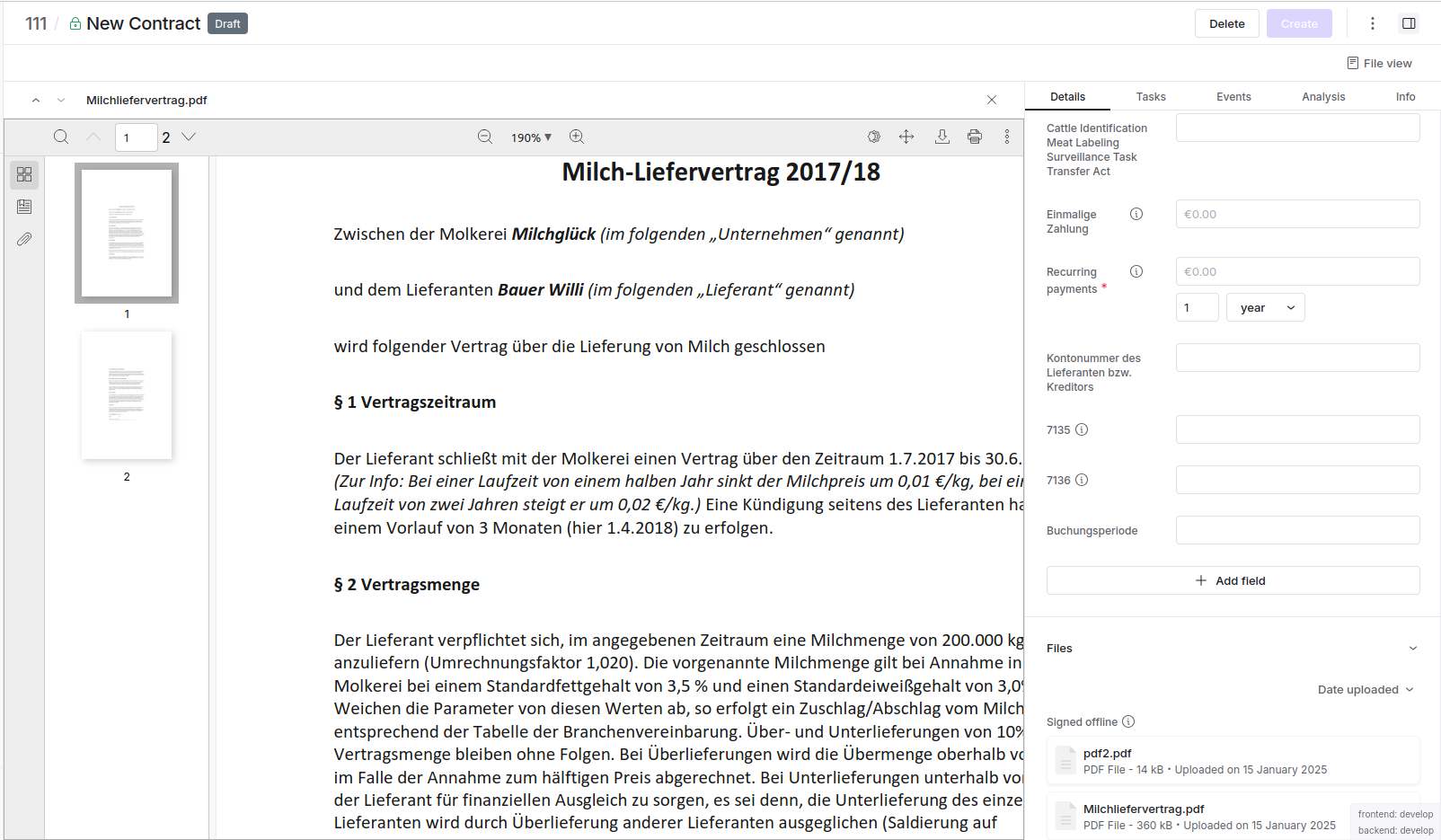This screenshot has height=840, width=1441.
Task: Open the year period dropdown
Action: point(1266,307)
